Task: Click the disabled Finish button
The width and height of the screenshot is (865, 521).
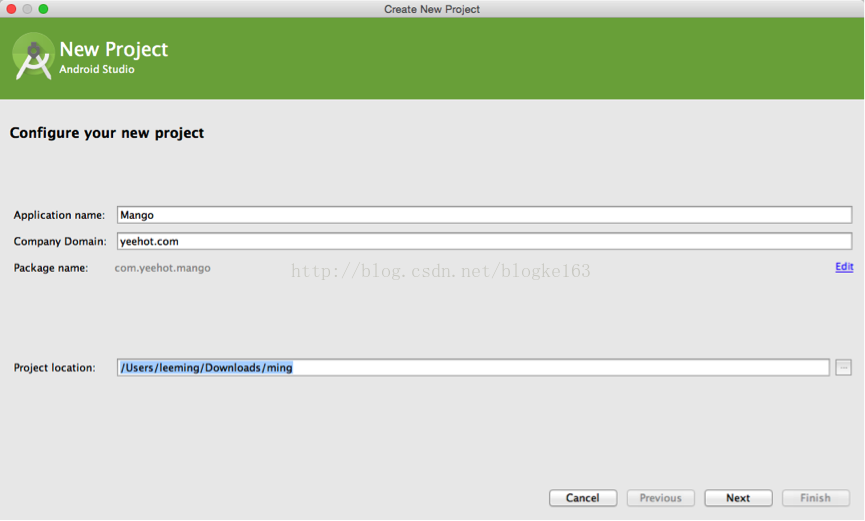Action: 815,498
